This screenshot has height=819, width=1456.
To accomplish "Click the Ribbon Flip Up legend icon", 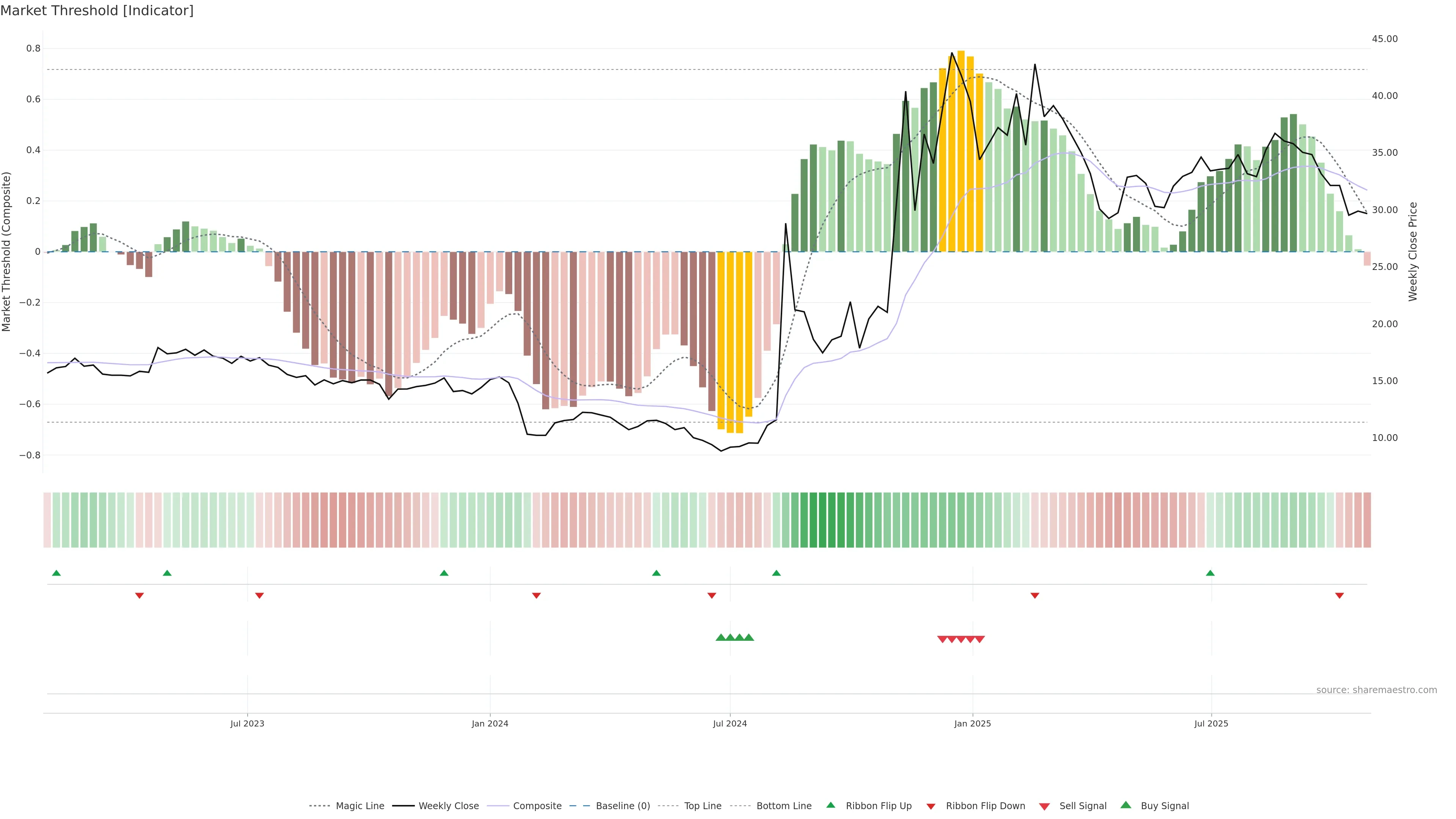I will point(830,805).
